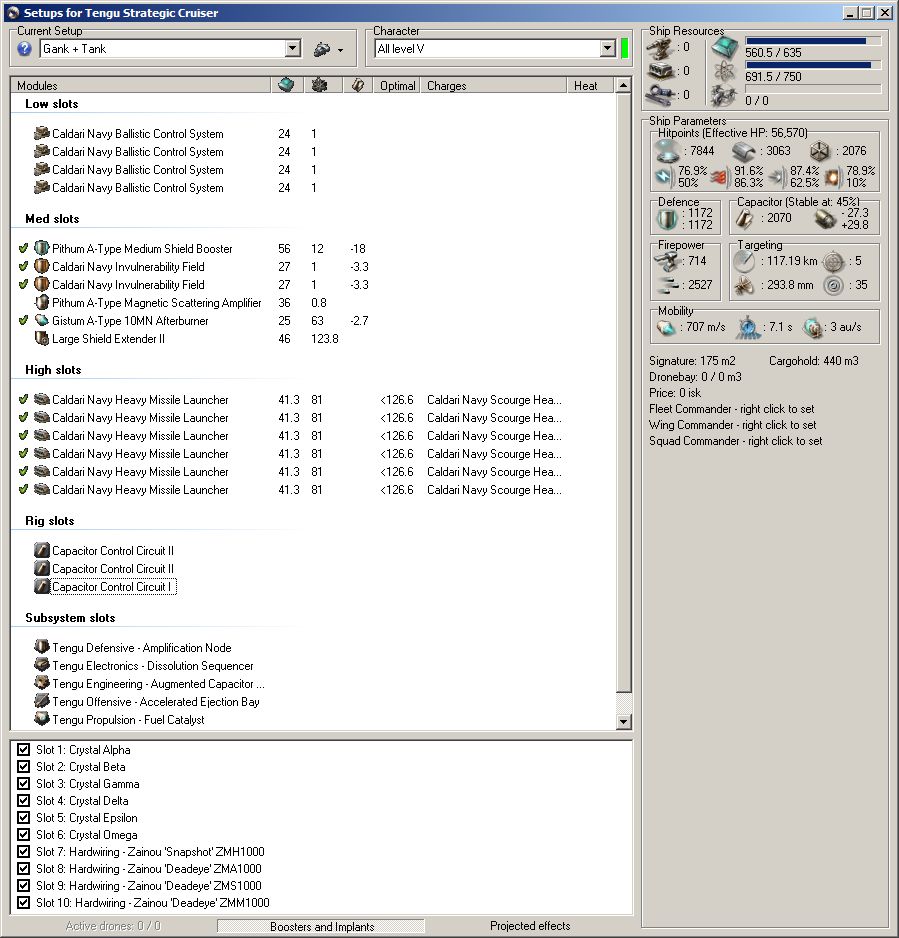
Task: Click the align time icon showing 7.1 s
Action: pyautogui.click(x=748, y=328)
